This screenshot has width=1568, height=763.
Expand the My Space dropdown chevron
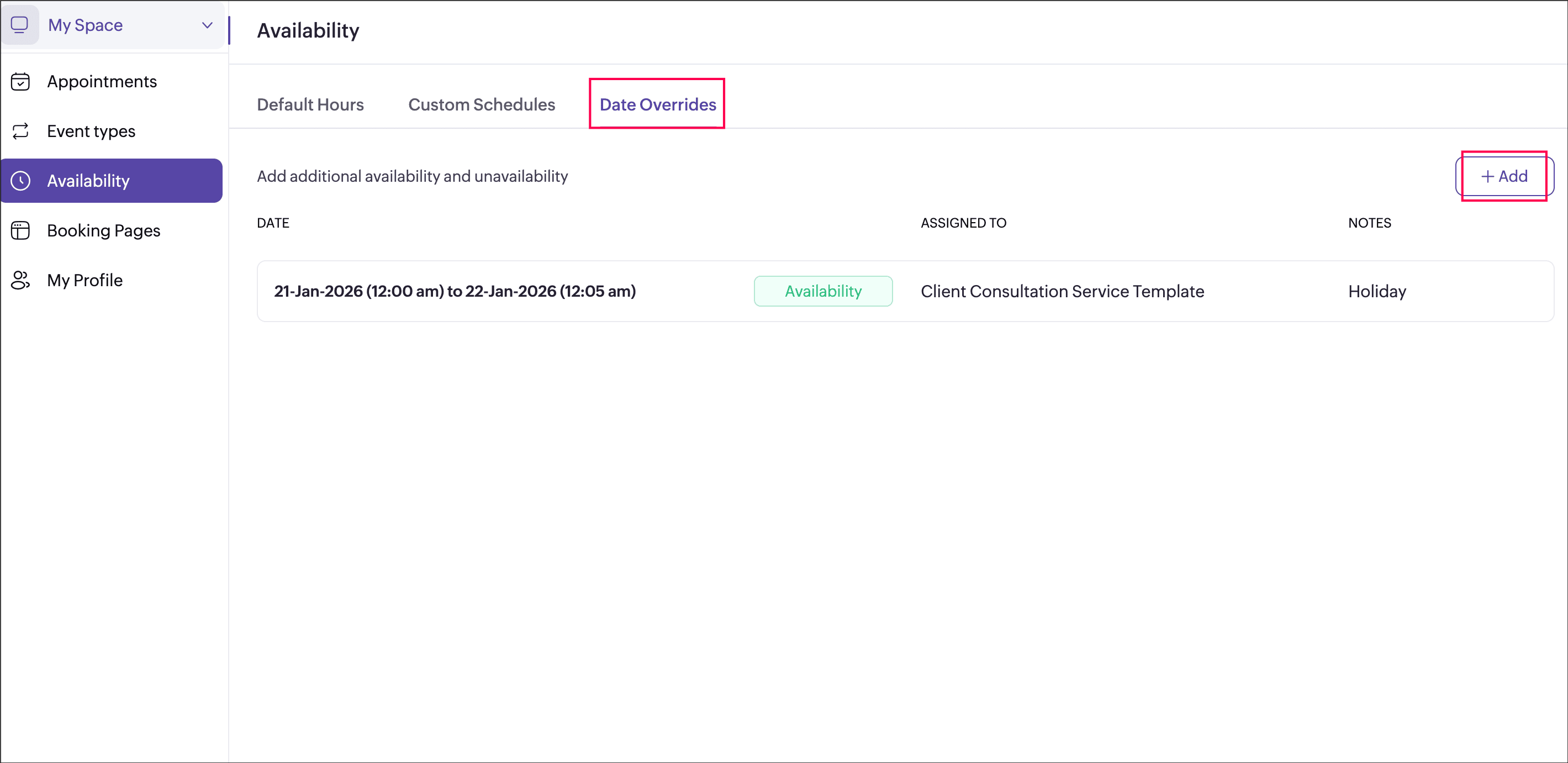pos(207,25)
